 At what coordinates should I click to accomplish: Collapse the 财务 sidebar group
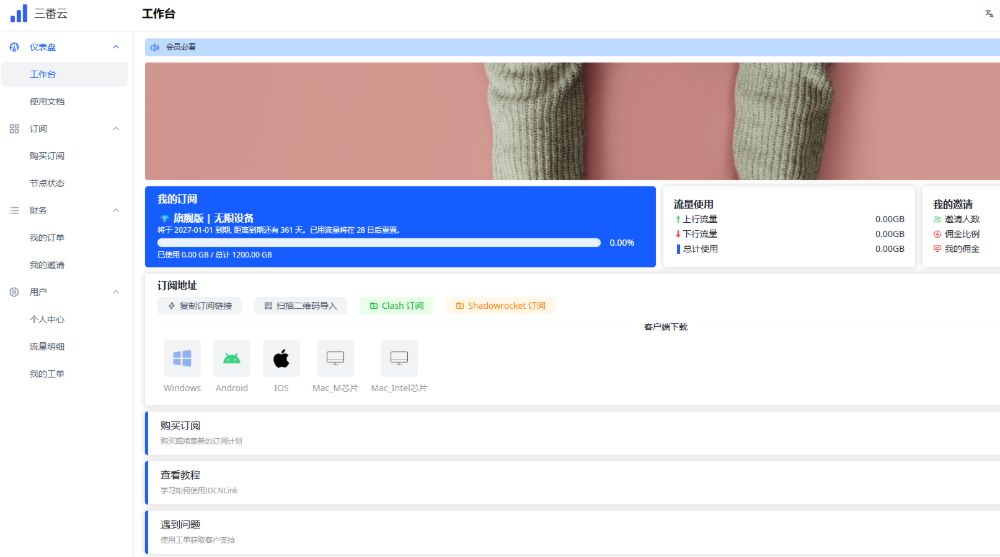(116, 211)
